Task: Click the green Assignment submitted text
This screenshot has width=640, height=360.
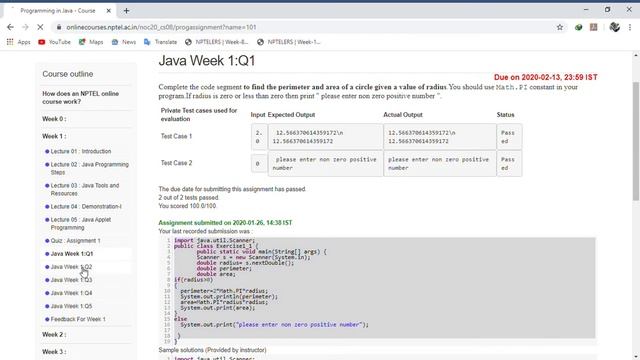Action: 225,222
